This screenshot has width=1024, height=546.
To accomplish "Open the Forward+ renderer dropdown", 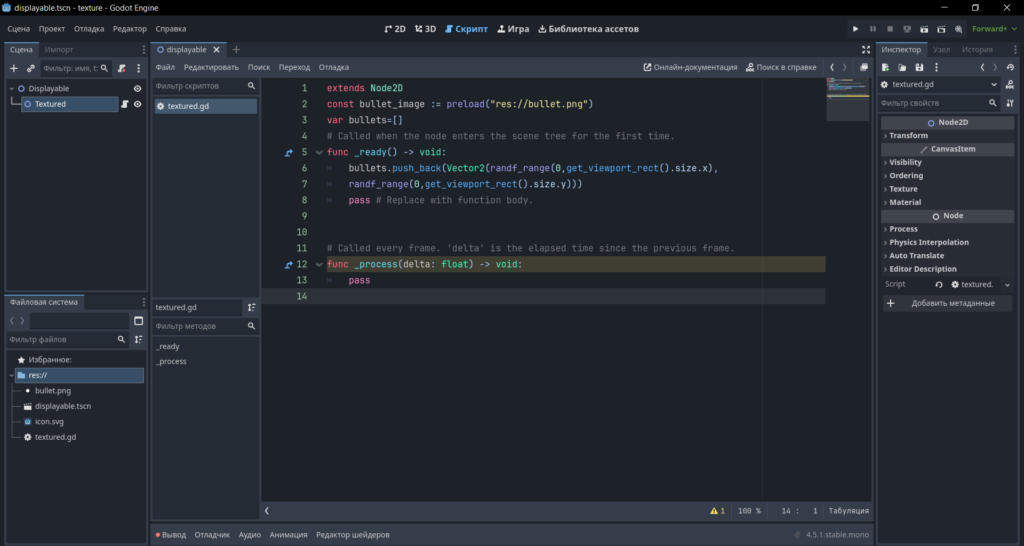I will point(994,29).
